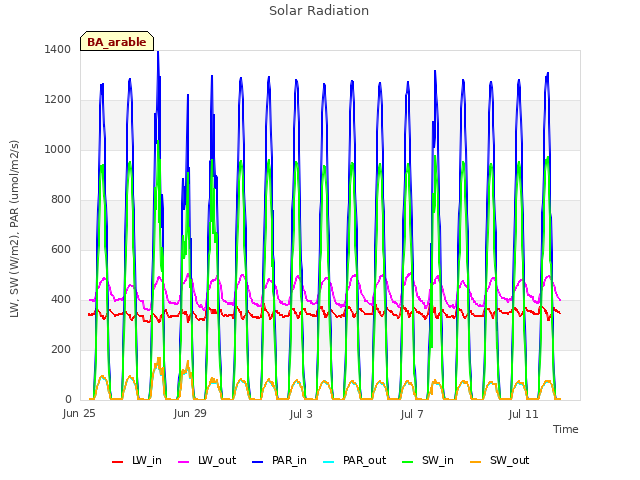This screenshot has height=480, width=640.
Task: Toggle the SW_in legend entry
Action: 428,461
